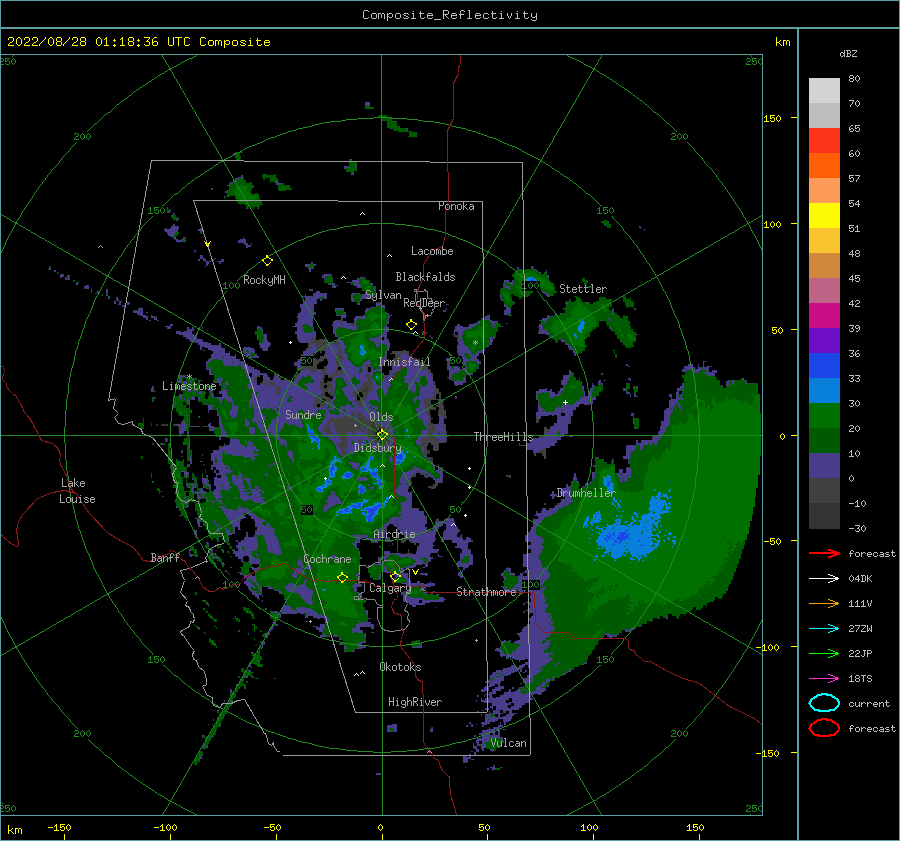Pick the slate purple 10 dBZ swatch
This screenshot has height=841, width=900.
[x=824, y=465]
